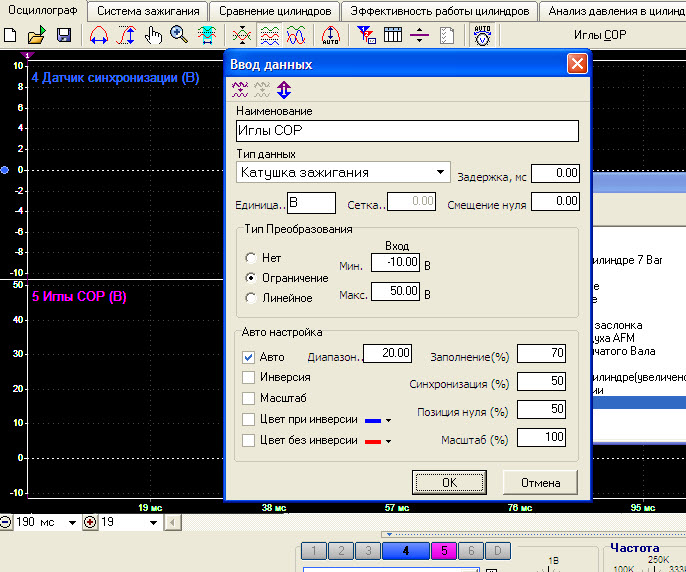Image resolution: width=686 pixels, height=572 pixels.
Task: Click the purple divider split icon
Action: coord(419,35)
